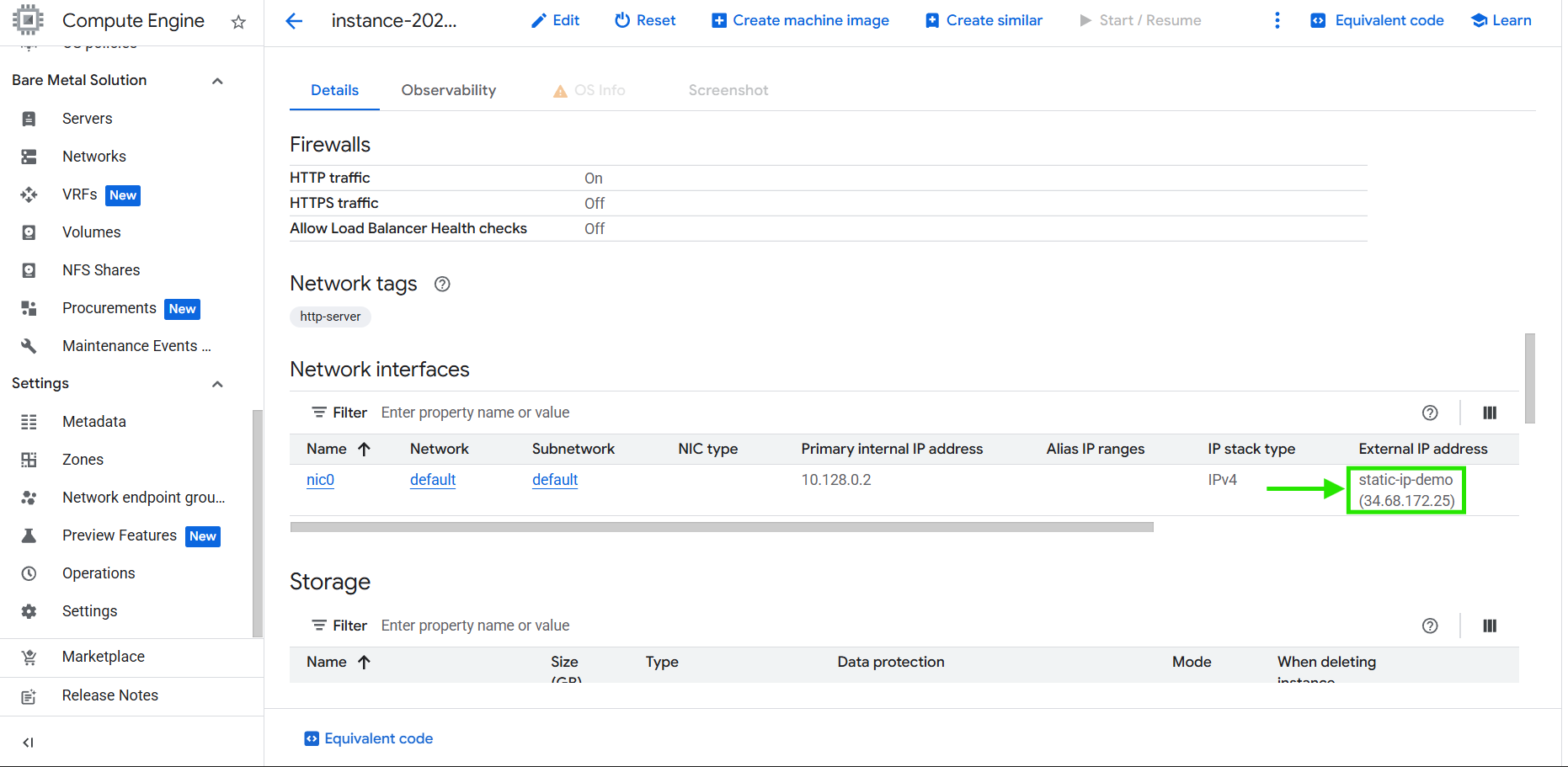Open column display options for Network interfaces
This screenshot has height=767, width=1568.
pyautogui.click(x=1489, y=413)
